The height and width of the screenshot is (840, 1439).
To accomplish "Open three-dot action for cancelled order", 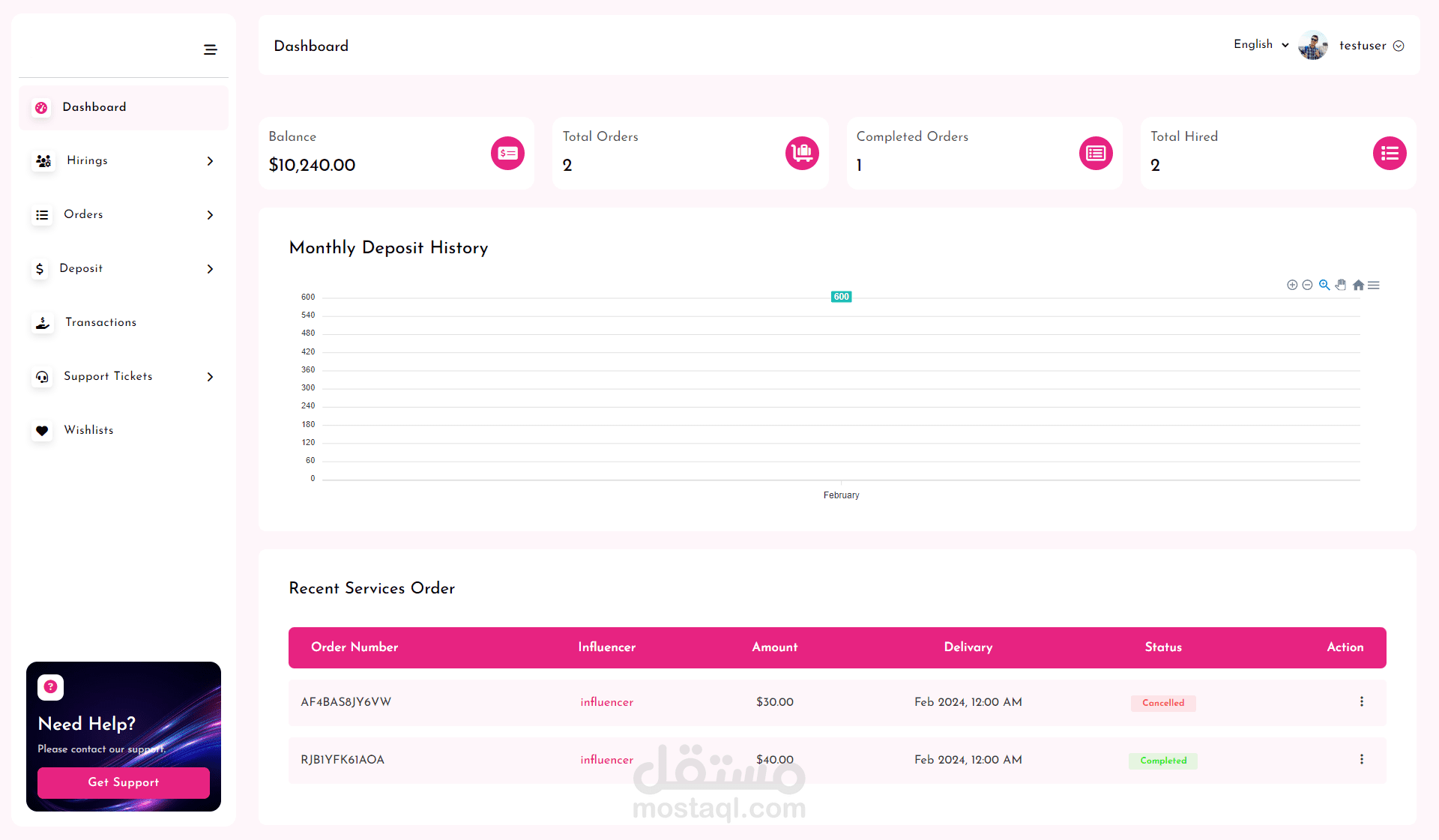I will [x=1361, y=702].
